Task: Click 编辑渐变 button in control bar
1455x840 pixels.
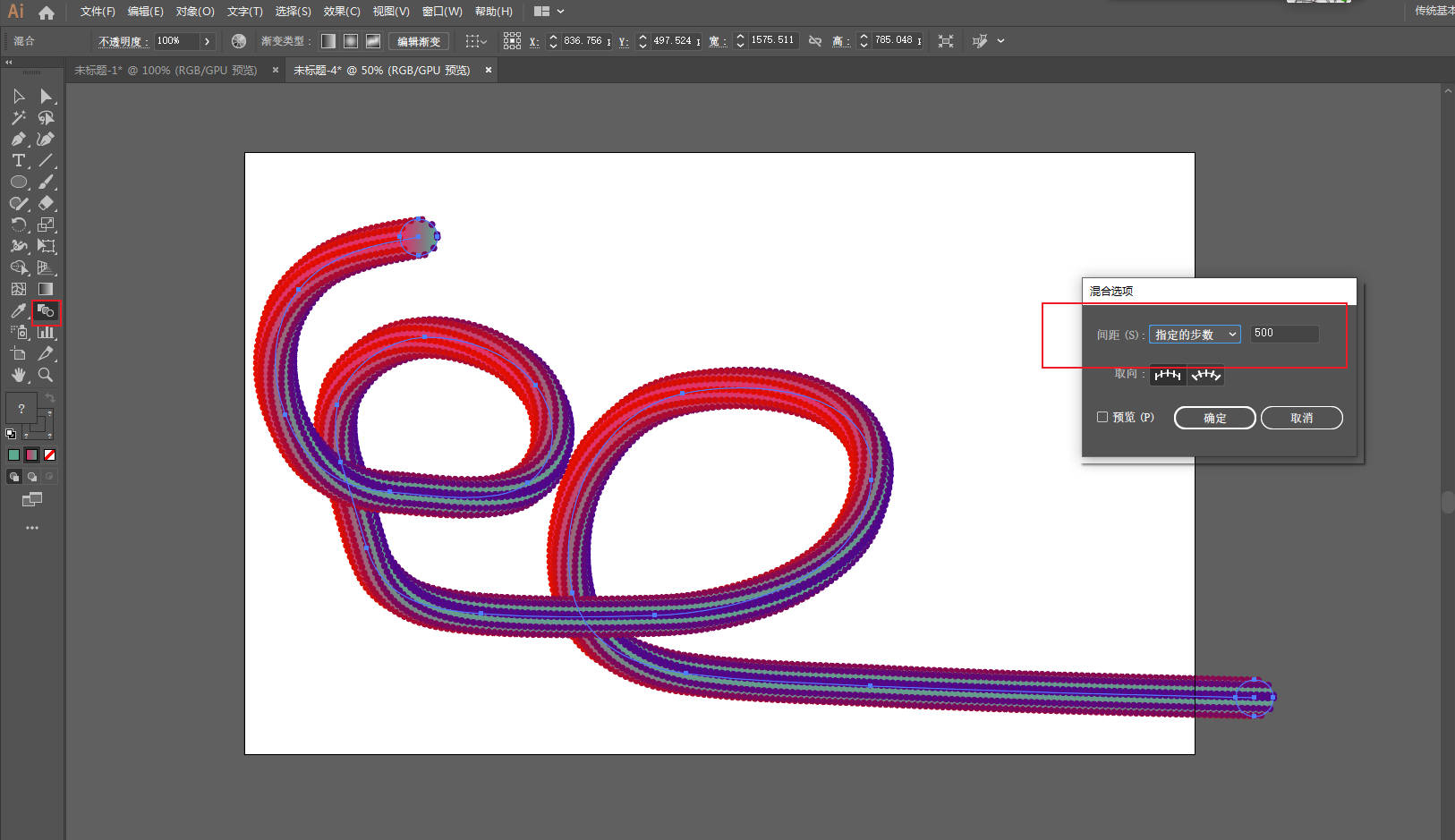Action: point(419,41)
